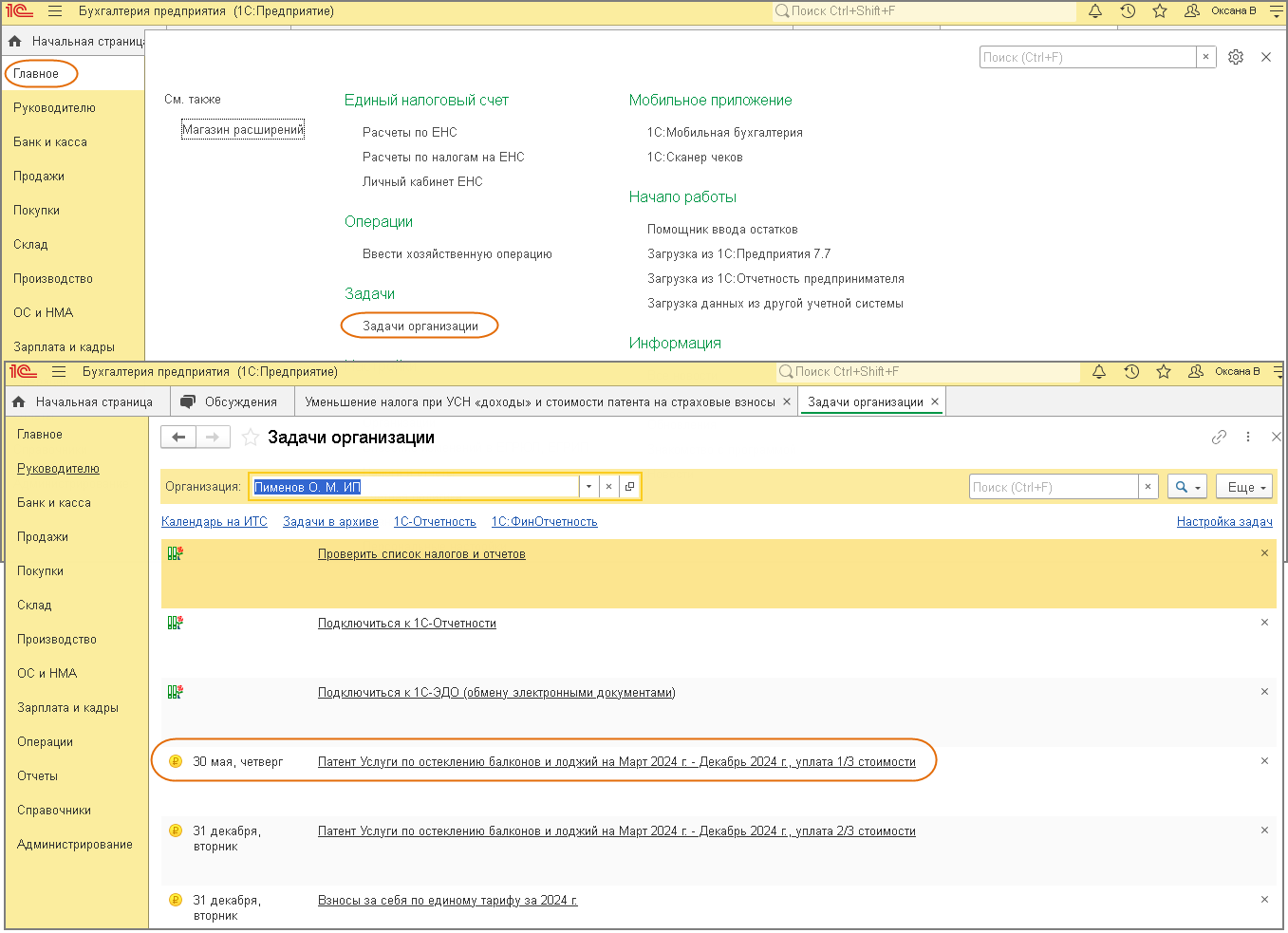Click forward arrow in Задачи организации
The width and height of the screenshot is (1288, 933).
[213, 438]
